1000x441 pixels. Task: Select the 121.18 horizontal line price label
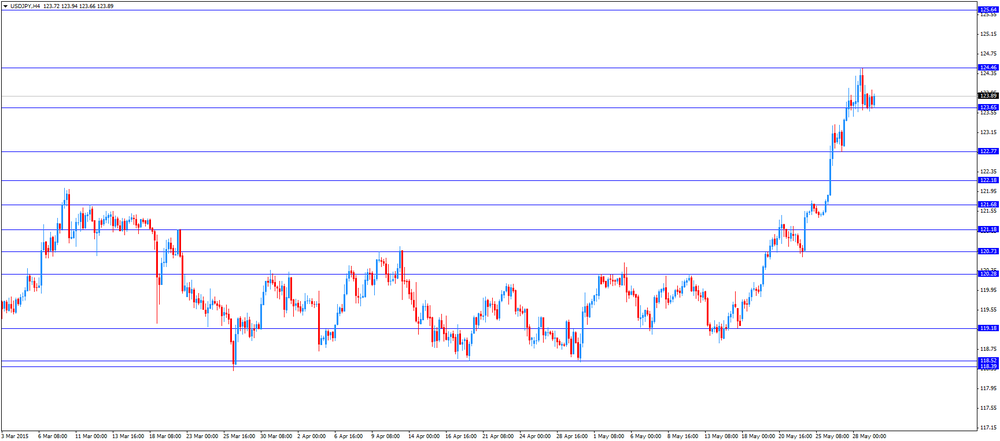(x=988, y=229)
